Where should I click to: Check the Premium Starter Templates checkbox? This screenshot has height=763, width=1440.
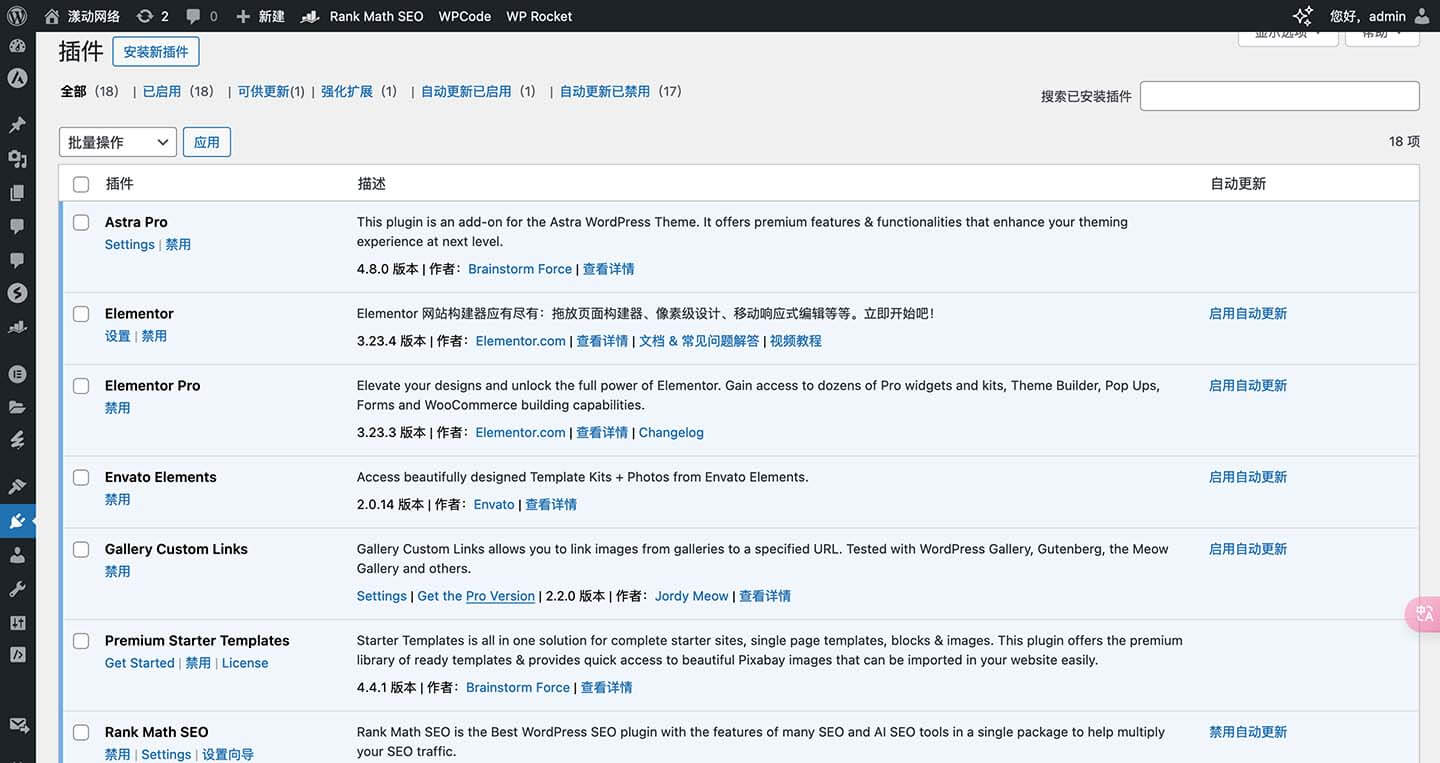pos(81,641)
